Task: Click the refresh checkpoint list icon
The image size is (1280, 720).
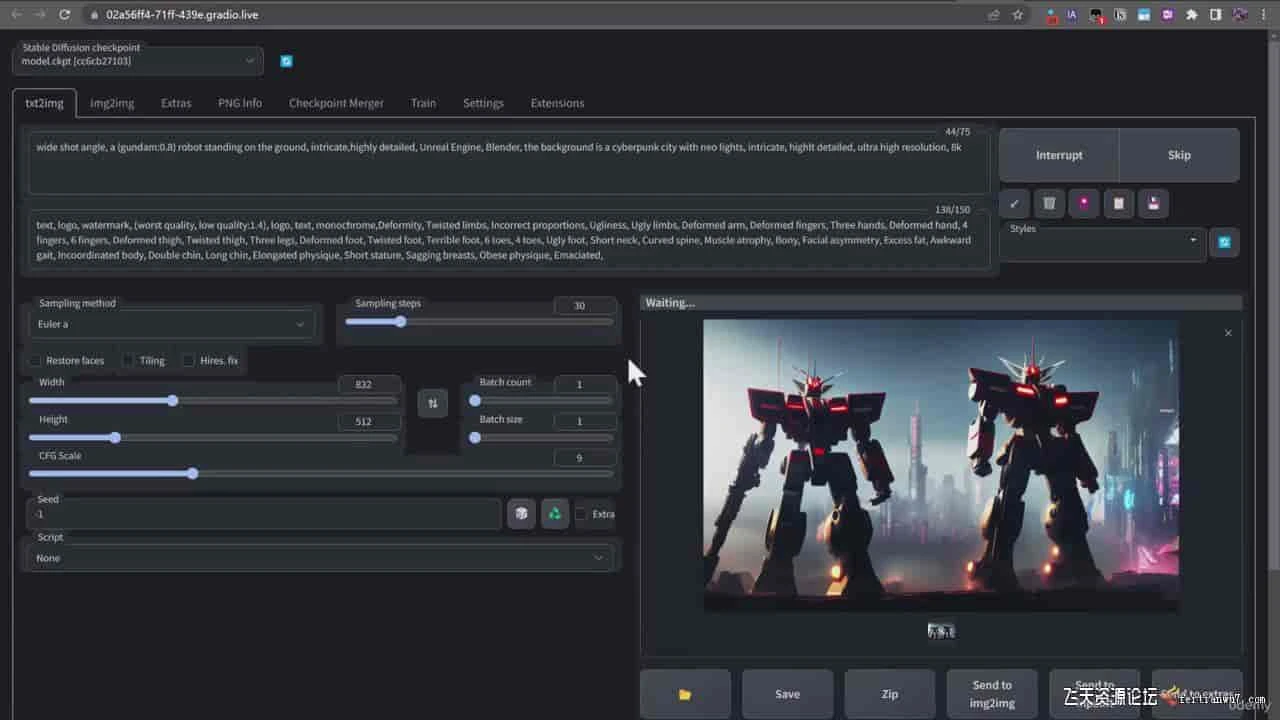Action: coord(286,61)
